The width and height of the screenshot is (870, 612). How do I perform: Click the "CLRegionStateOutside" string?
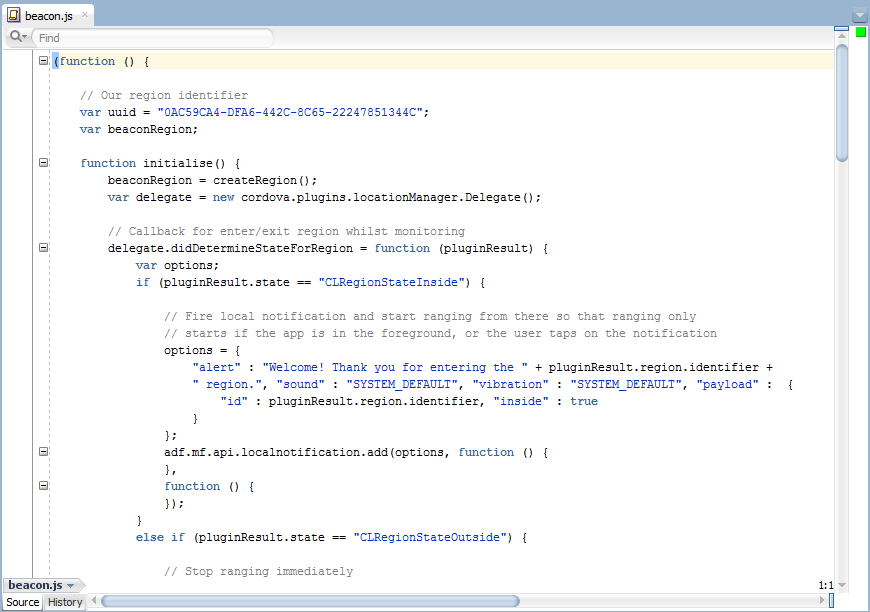point(430,537)
